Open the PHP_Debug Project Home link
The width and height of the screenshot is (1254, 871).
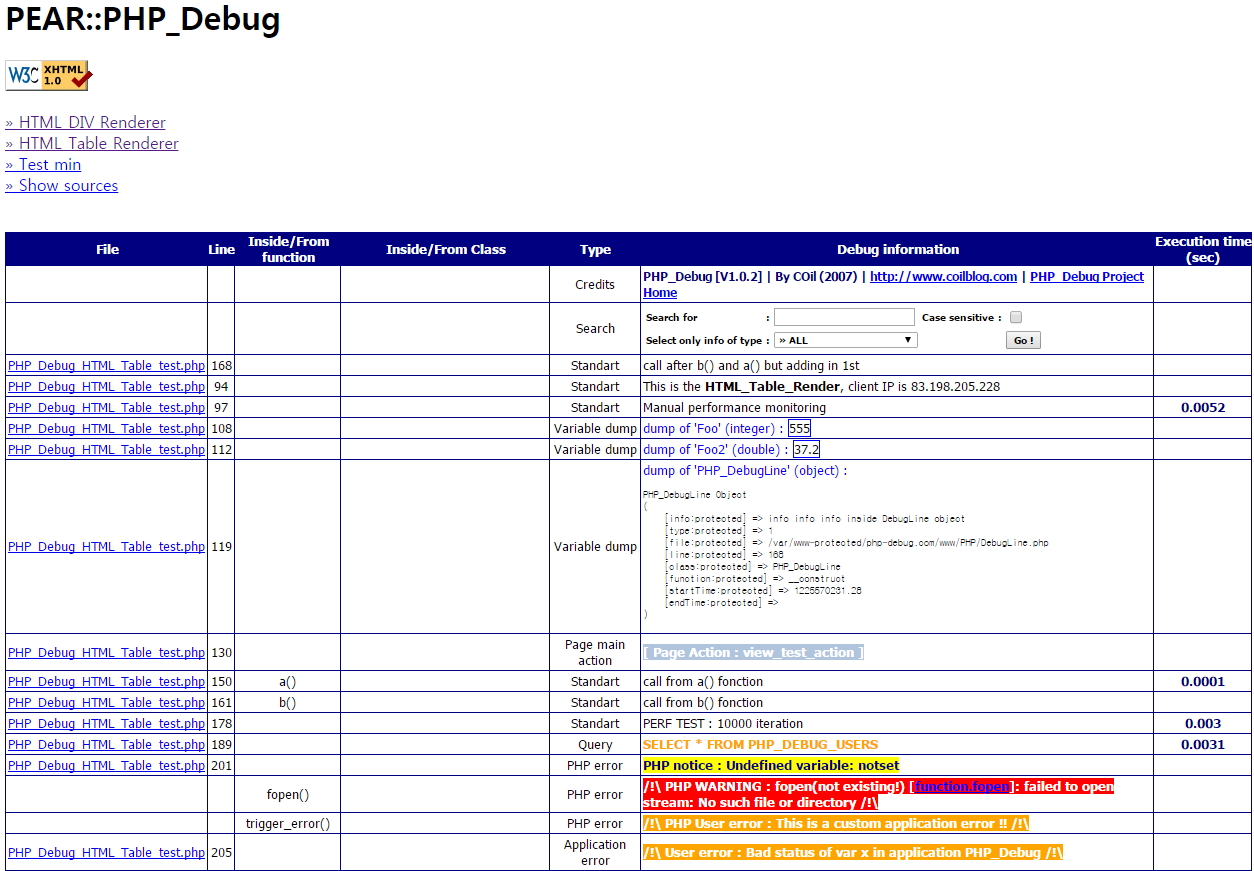click(893, 285)
